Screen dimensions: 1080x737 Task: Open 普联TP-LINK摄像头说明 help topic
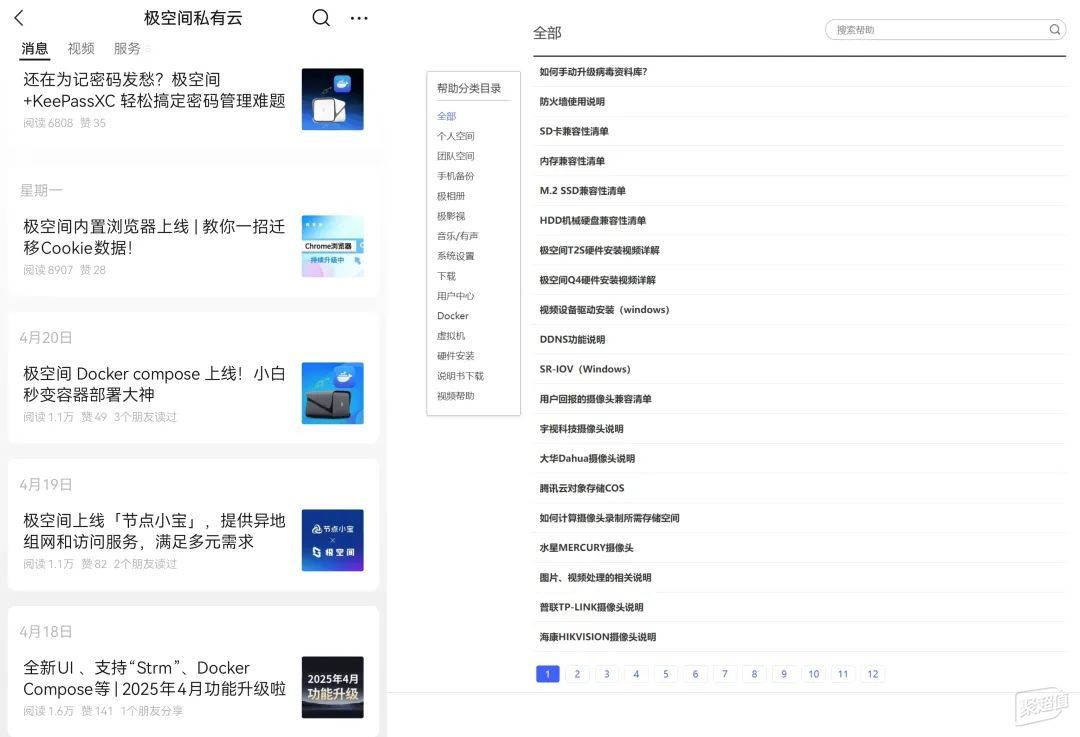point(591,607)
